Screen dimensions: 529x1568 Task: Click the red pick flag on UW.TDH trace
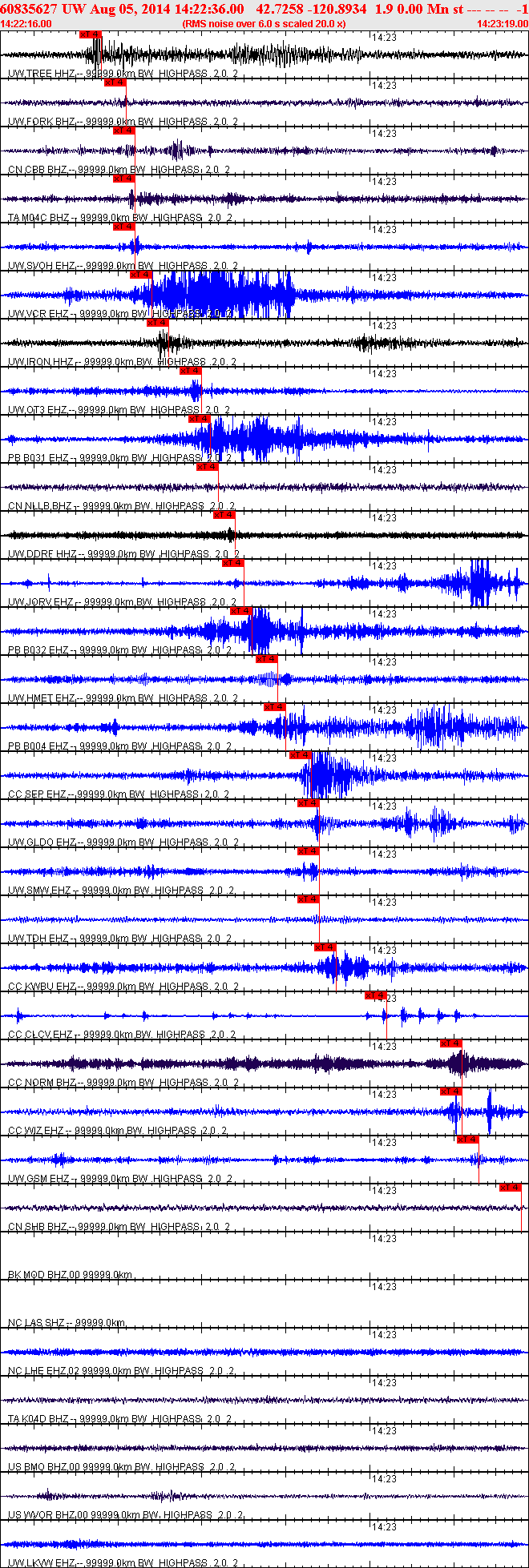309,899
